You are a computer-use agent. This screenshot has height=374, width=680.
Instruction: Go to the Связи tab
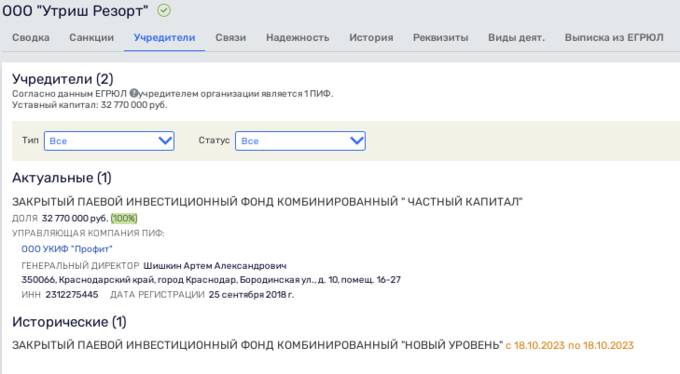(231, 38)
